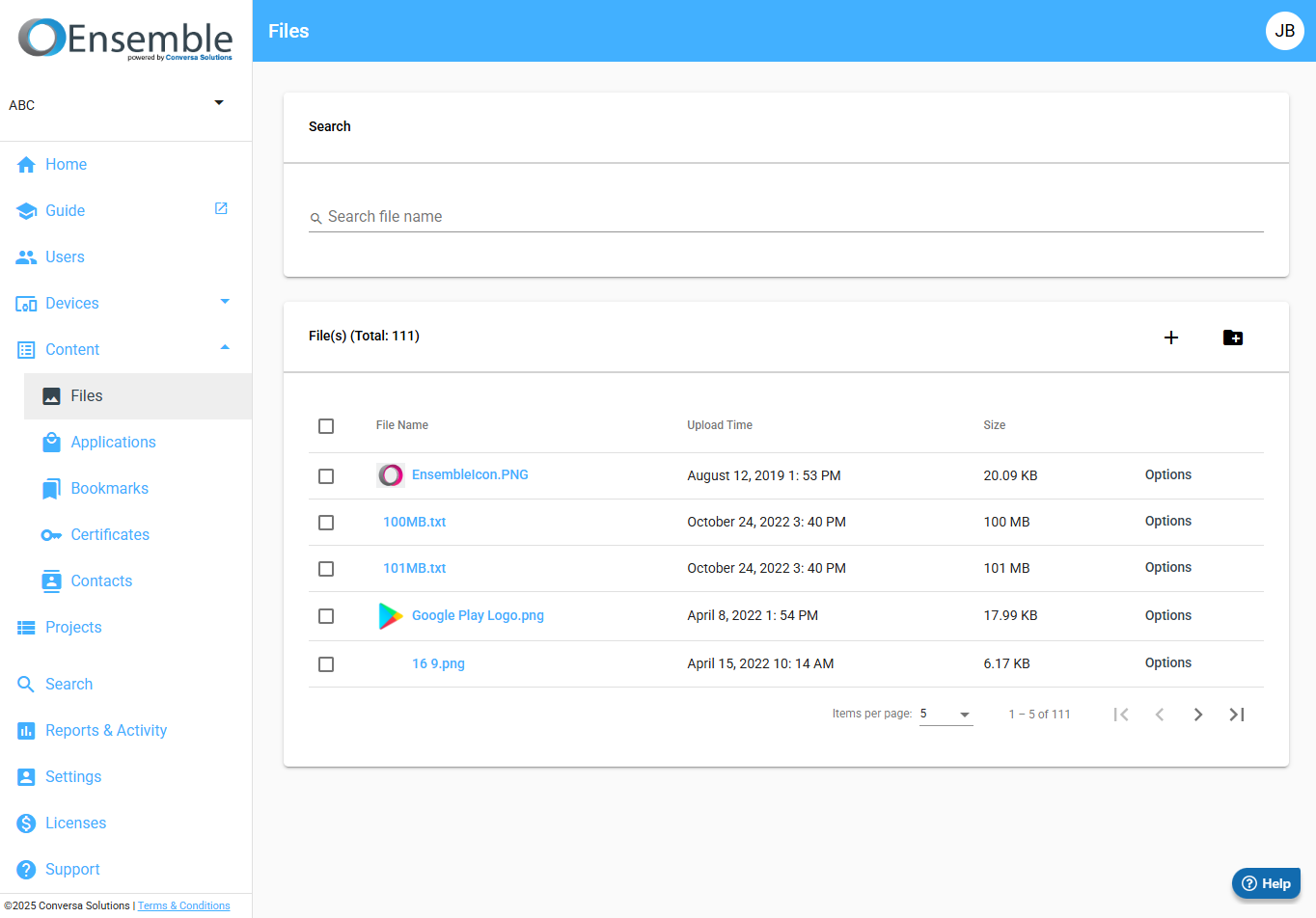Viewport: 1316px width, 918px height.
Task: Open Options for EnsembleIcon.PNG
Action: coord(1168,474)
